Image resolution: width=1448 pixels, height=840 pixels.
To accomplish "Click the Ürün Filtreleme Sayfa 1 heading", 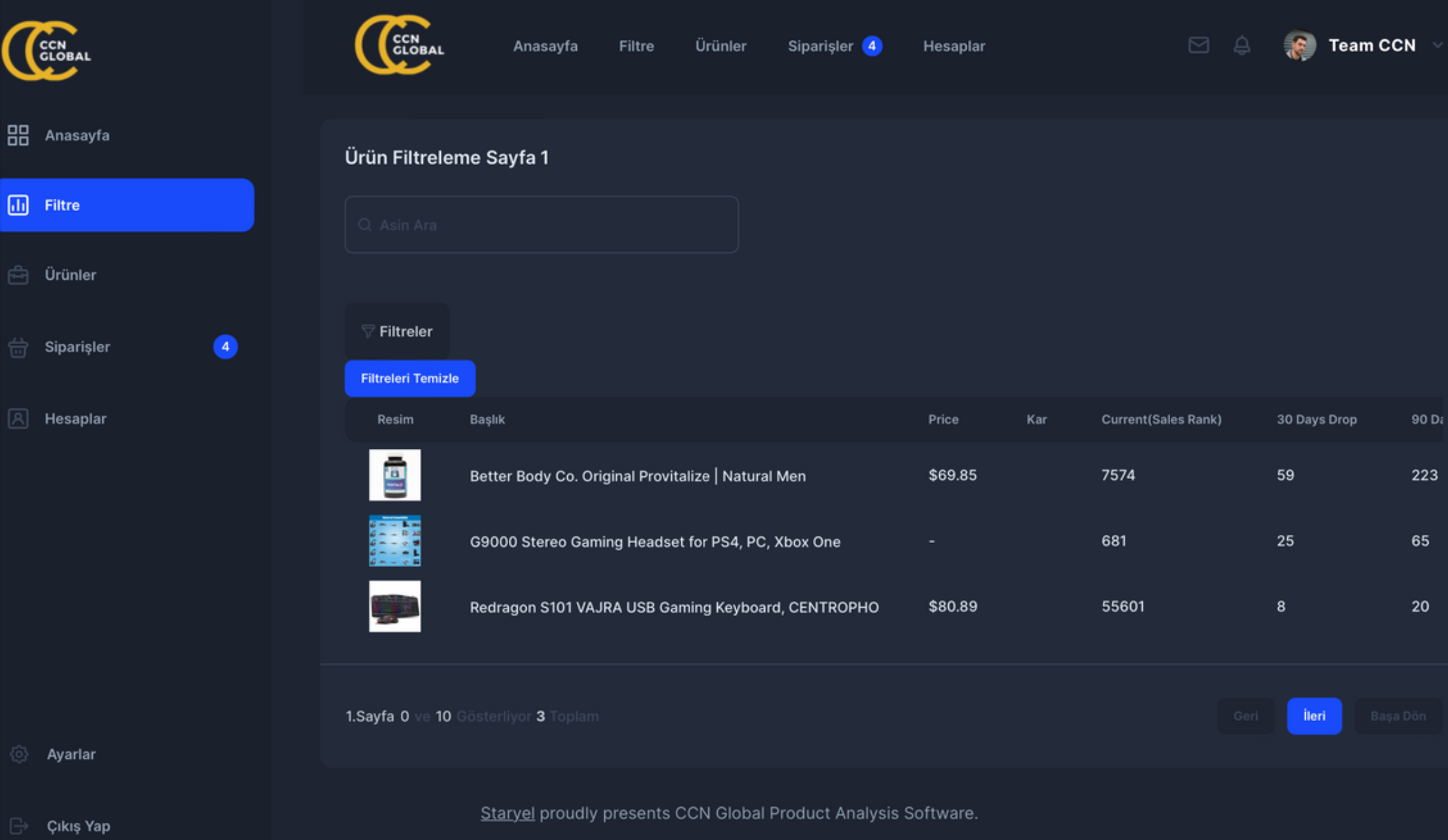I will (446, 157).
